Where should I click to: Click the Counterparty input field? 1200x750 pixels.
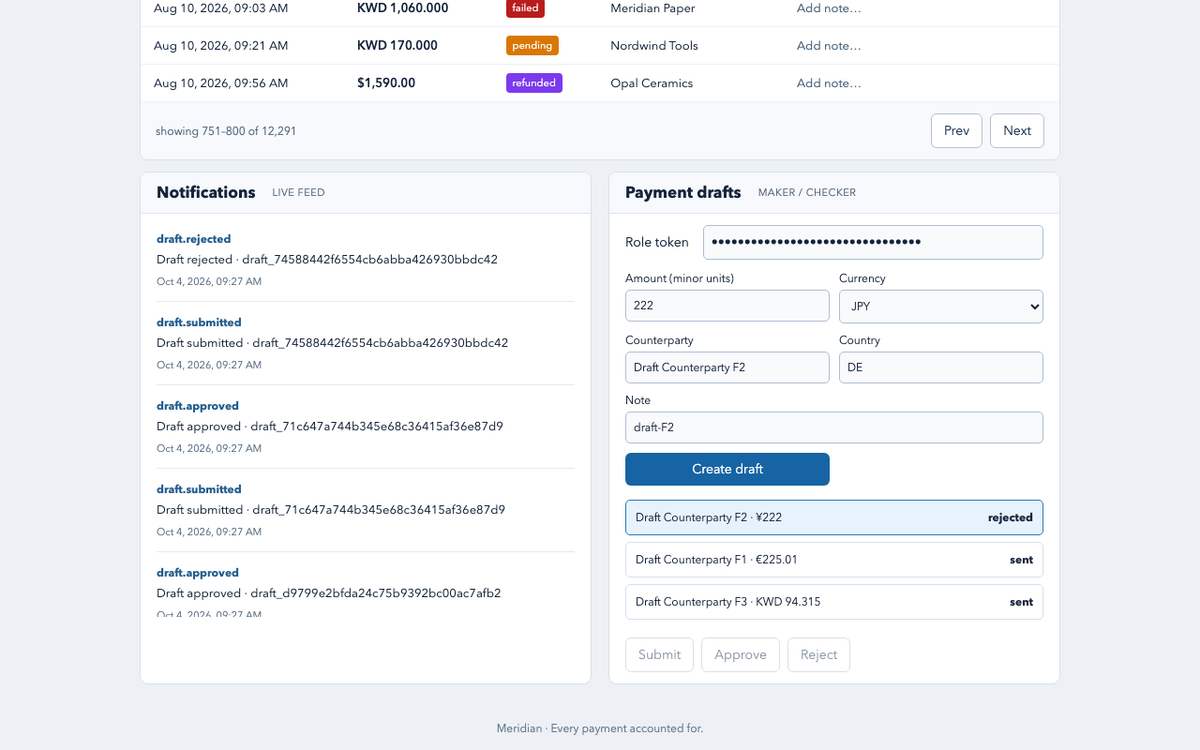coord(727,367)
